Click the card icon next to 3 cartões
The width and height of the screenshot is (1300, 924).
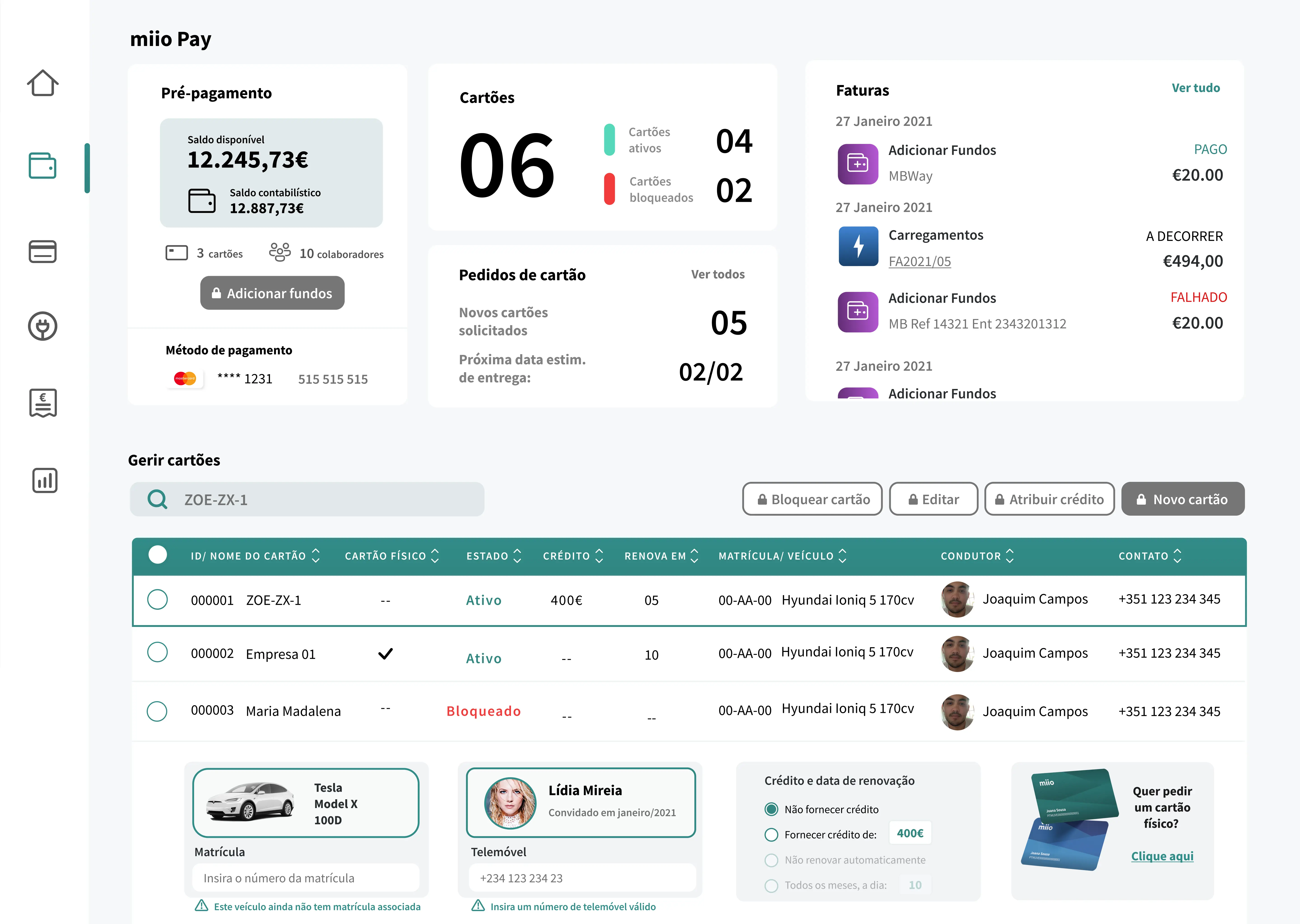[x=176, y=253]
